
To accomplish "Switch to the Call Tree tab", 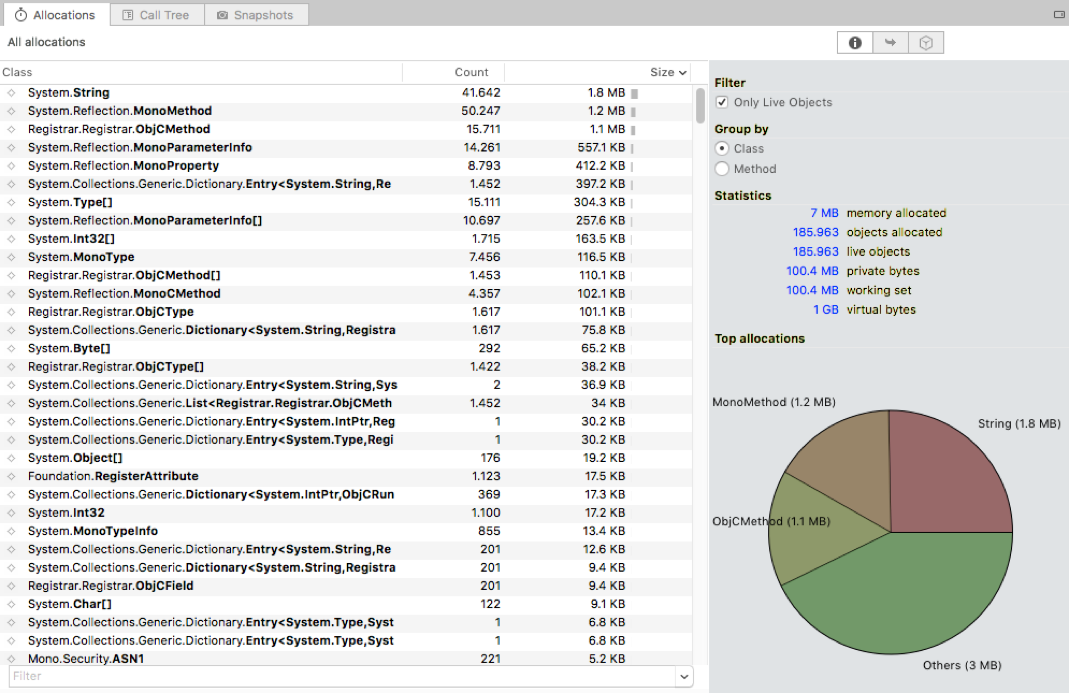I will tap(155, 15).
